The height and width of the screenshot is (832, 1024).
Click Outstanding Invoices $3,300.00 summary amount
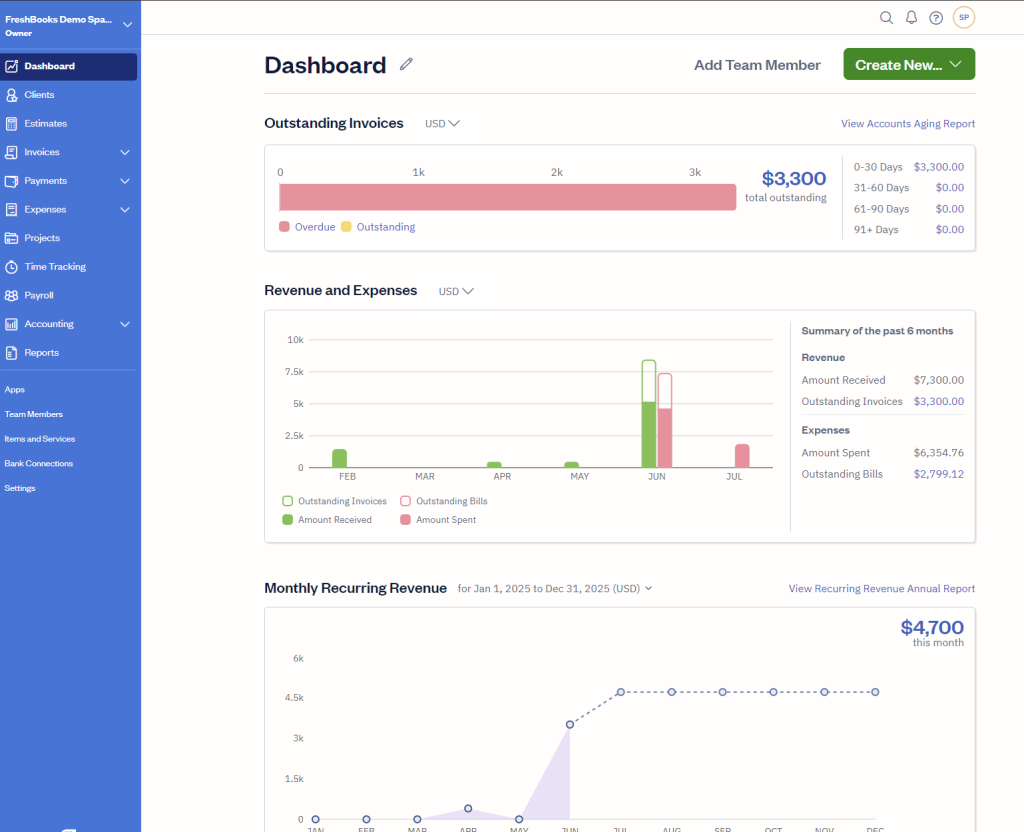(x=938, y=402)
